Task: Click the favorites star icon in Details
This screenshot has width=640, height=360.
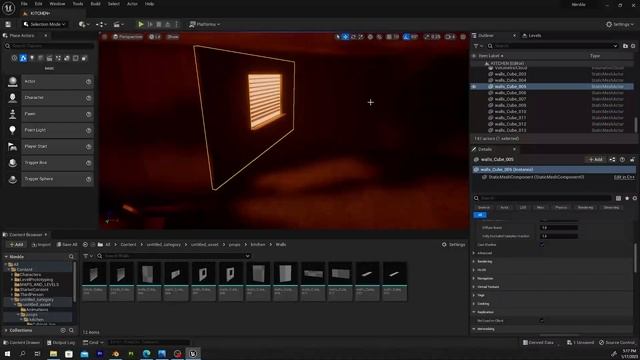Action: pyautogui.click(x=627, y=198)
